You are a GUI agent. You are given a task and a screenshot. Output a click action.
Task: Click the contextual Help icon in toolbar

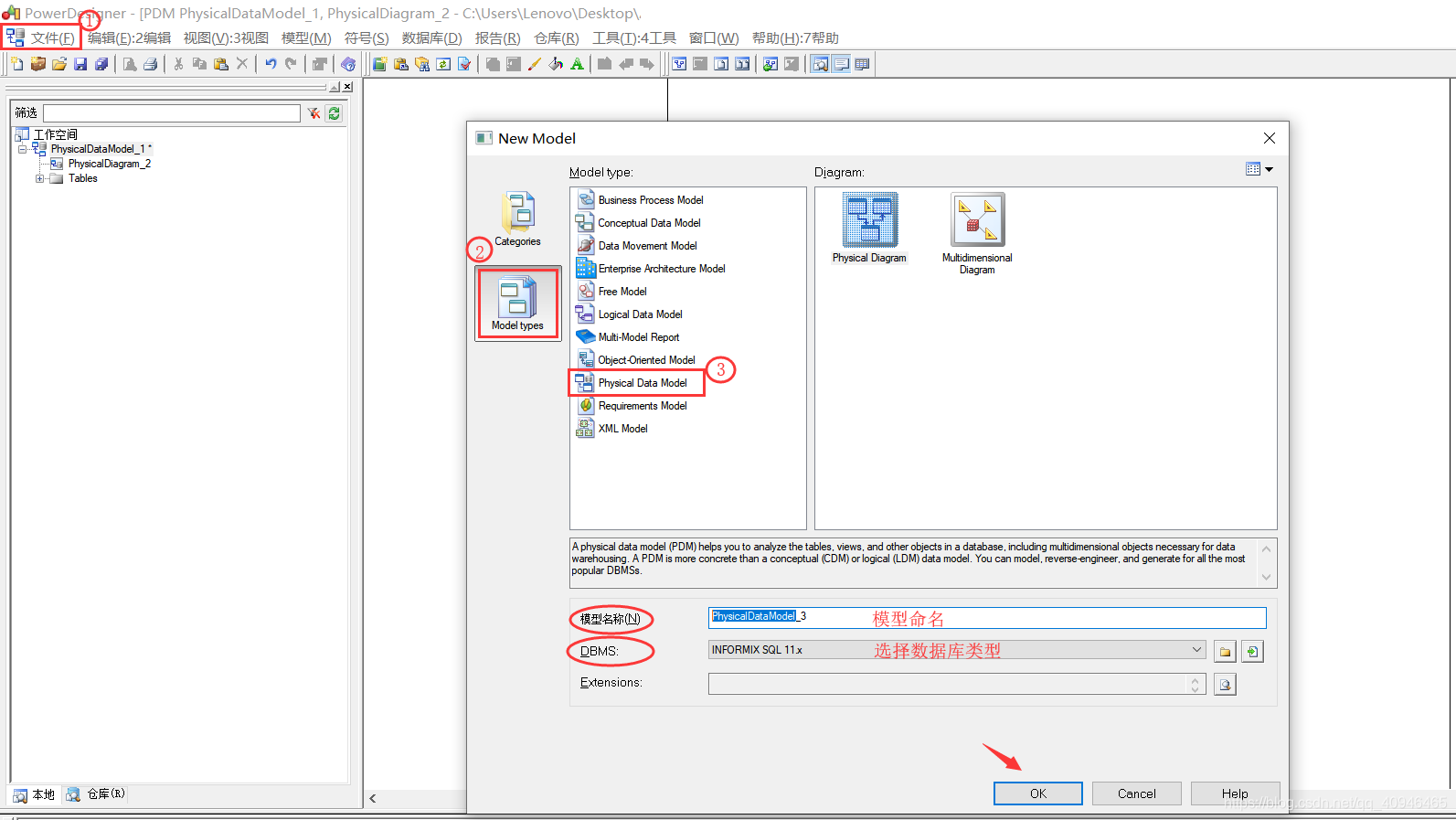[x=348, y=64]
